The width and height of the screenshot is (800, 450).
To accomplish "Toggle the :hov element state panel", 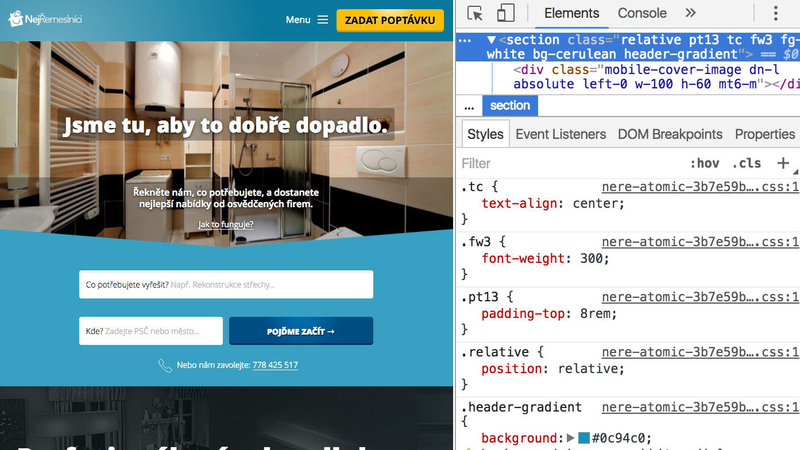I will pos(705,163).
